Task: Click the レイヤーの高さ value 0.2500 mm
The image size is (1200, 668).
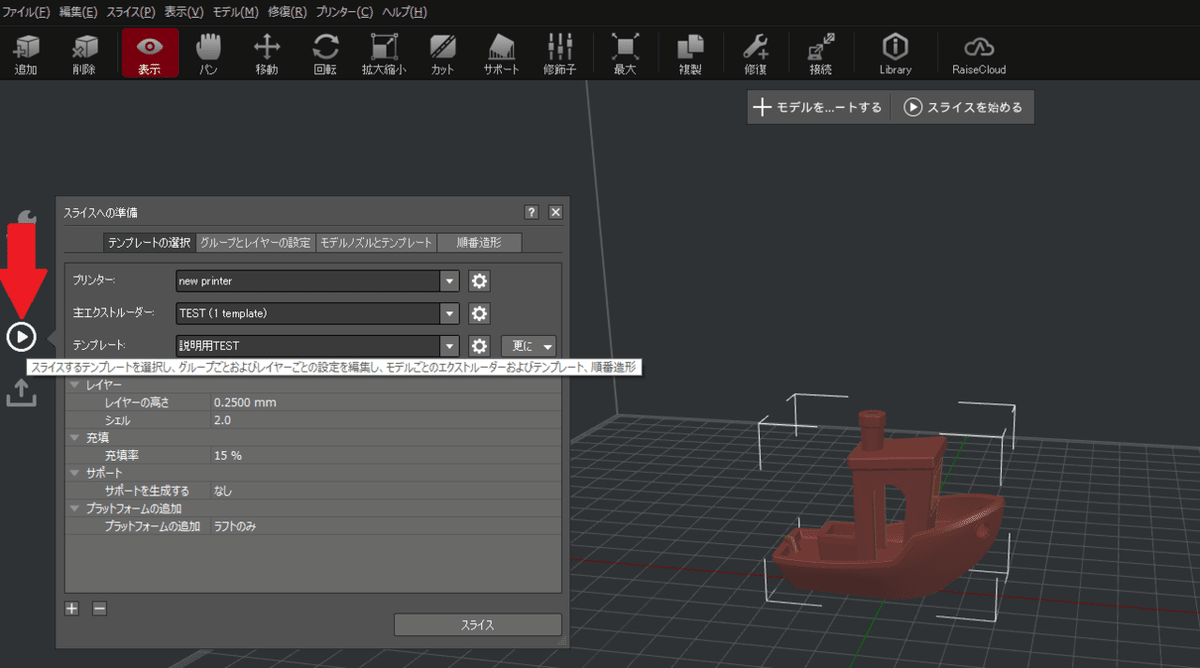Action: coord(245,403)
